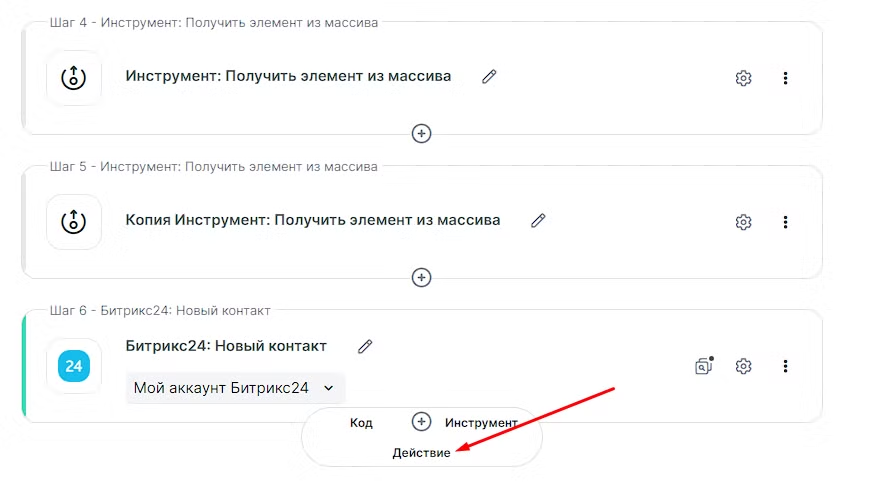Click the Битрикс24 app icon in step 6
Screen dimensions: 879x483
click(x=74, y=366)
